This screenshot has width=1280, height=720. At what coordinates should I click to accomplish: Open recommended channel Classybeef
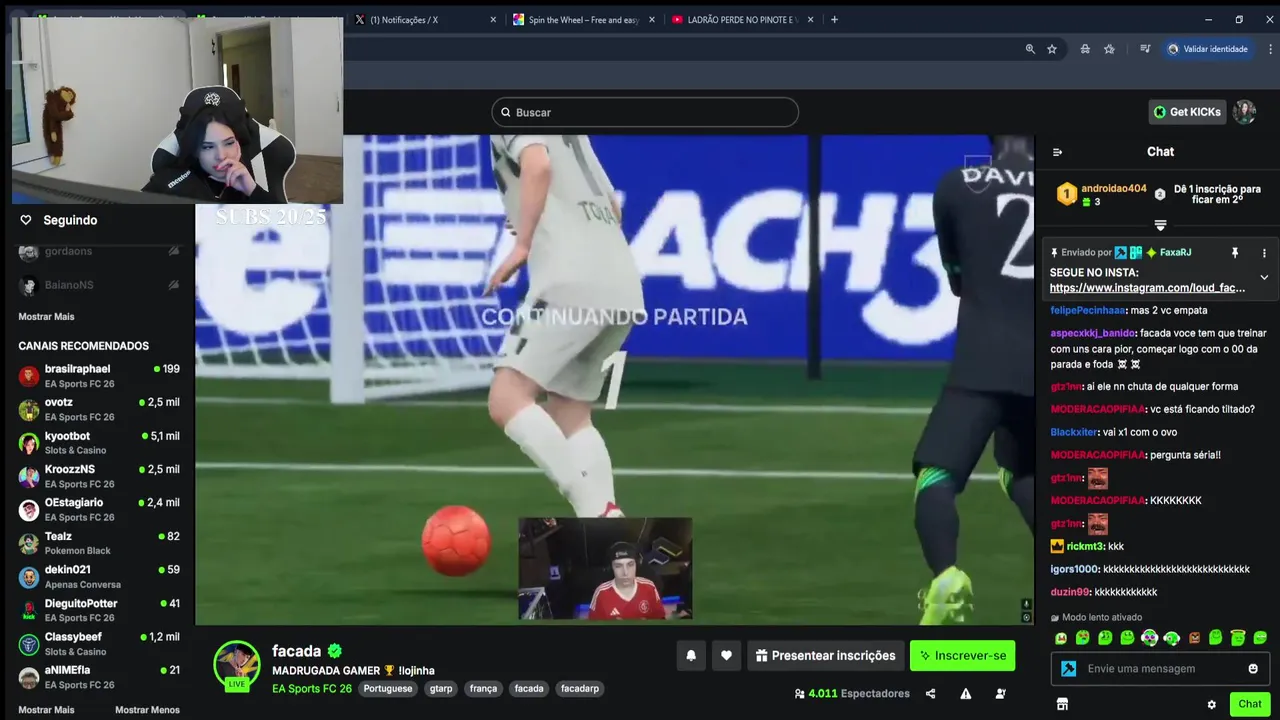pos(98,644)
